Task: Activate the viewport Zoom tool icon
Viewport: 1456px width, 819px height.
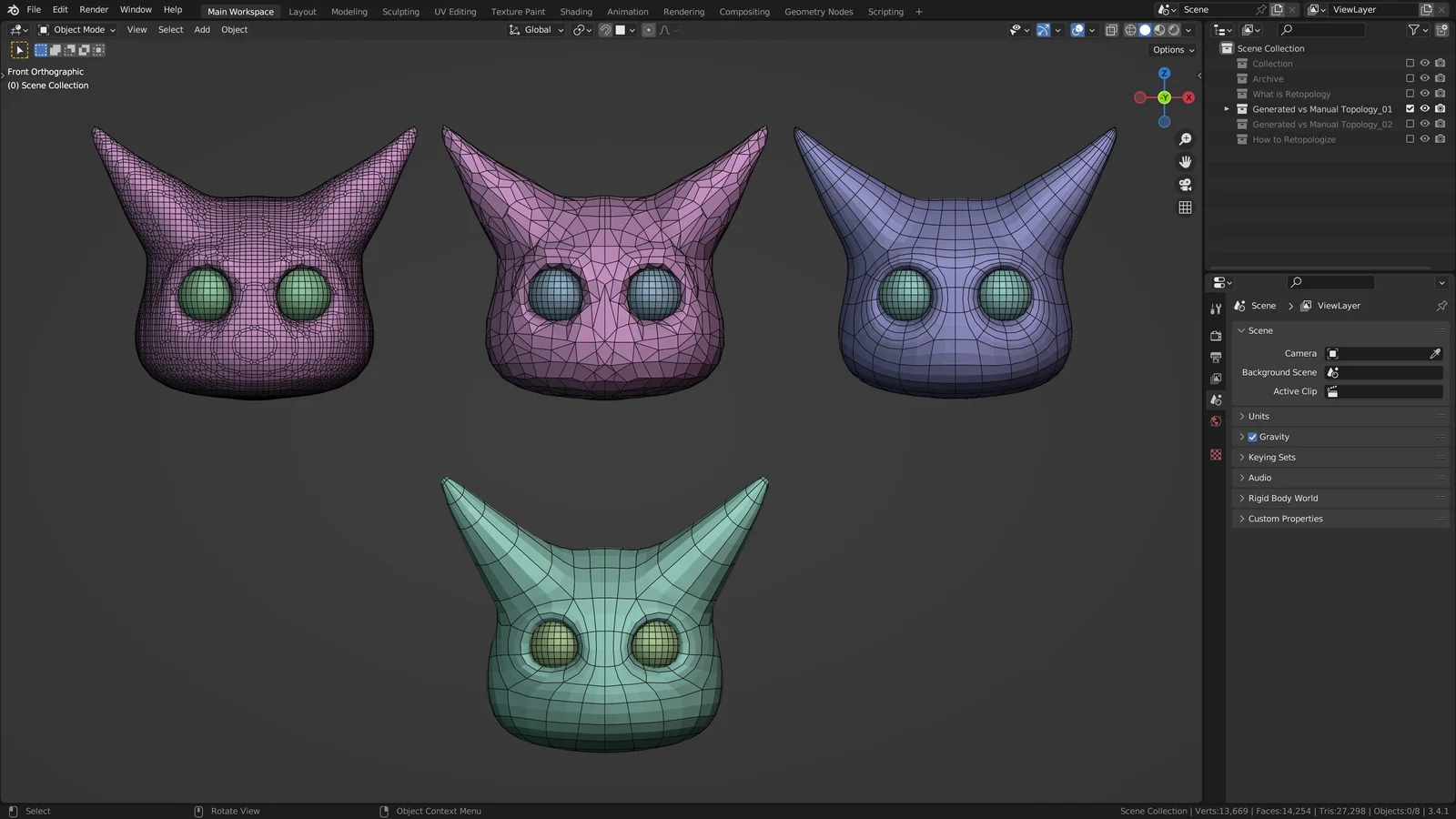Action: pyautogui.click(x=1185, y=138)
